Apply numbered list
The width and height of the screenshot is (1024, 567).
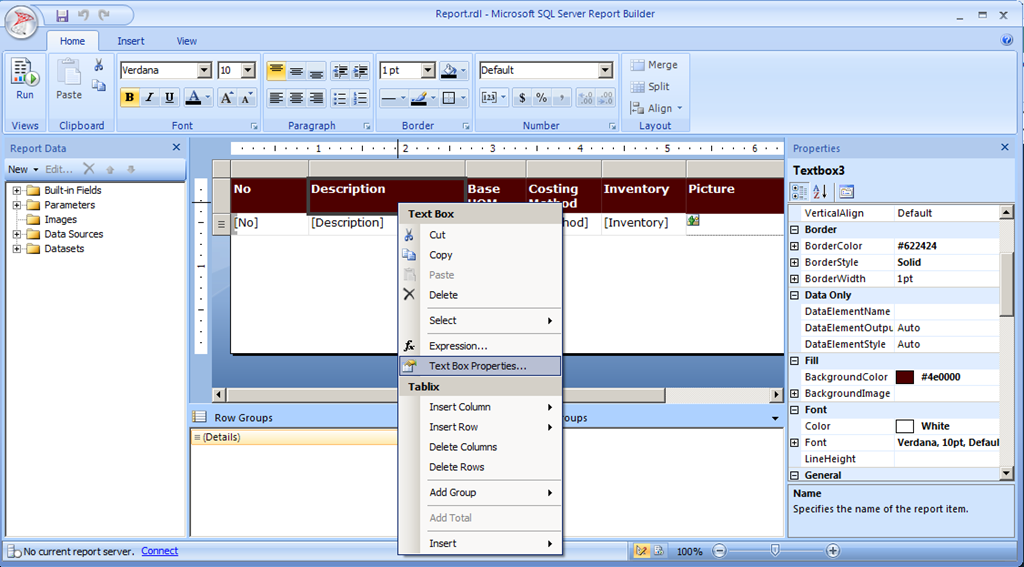[x=360, y=98]
